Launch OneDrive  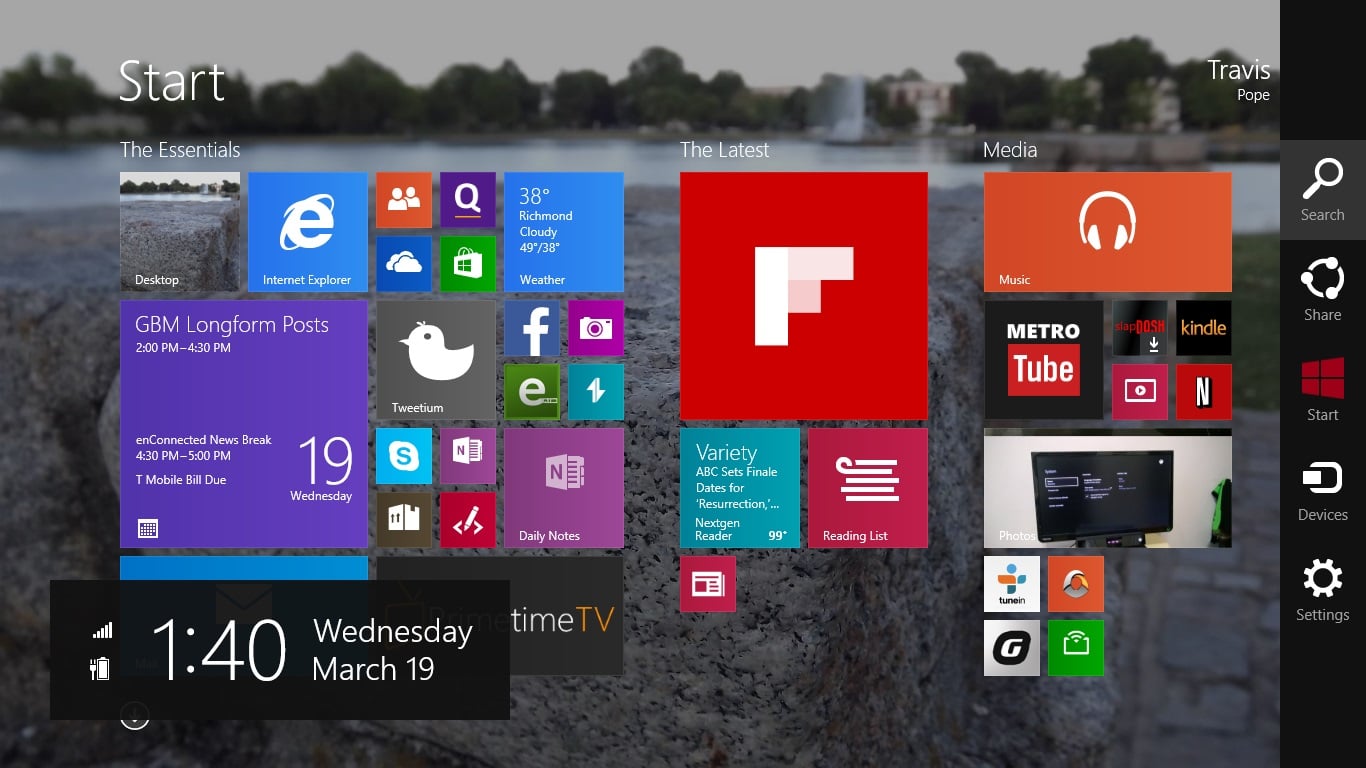pos(403,263)
